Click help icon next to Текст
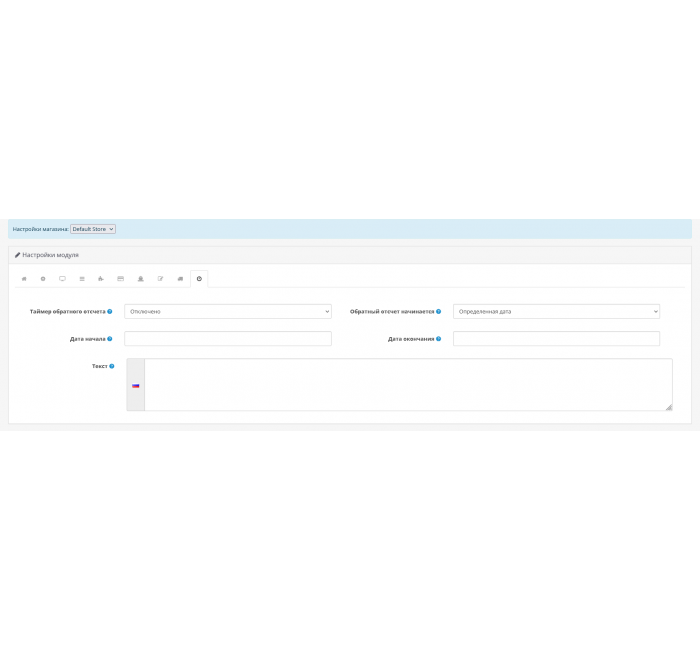This screenshot has width=700, height=650. click(112, 366)
